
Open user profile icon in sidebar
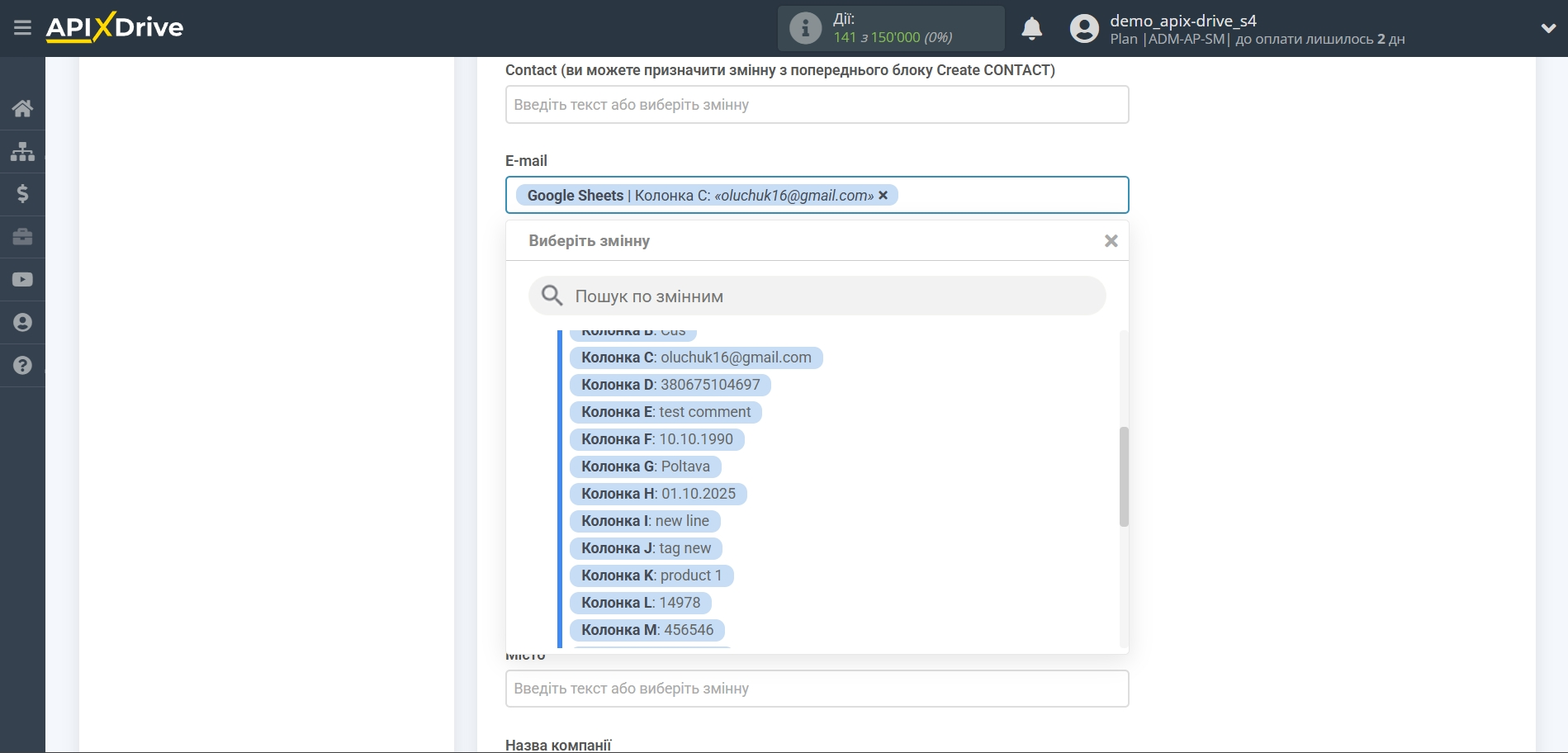click(x=22, y=323)
